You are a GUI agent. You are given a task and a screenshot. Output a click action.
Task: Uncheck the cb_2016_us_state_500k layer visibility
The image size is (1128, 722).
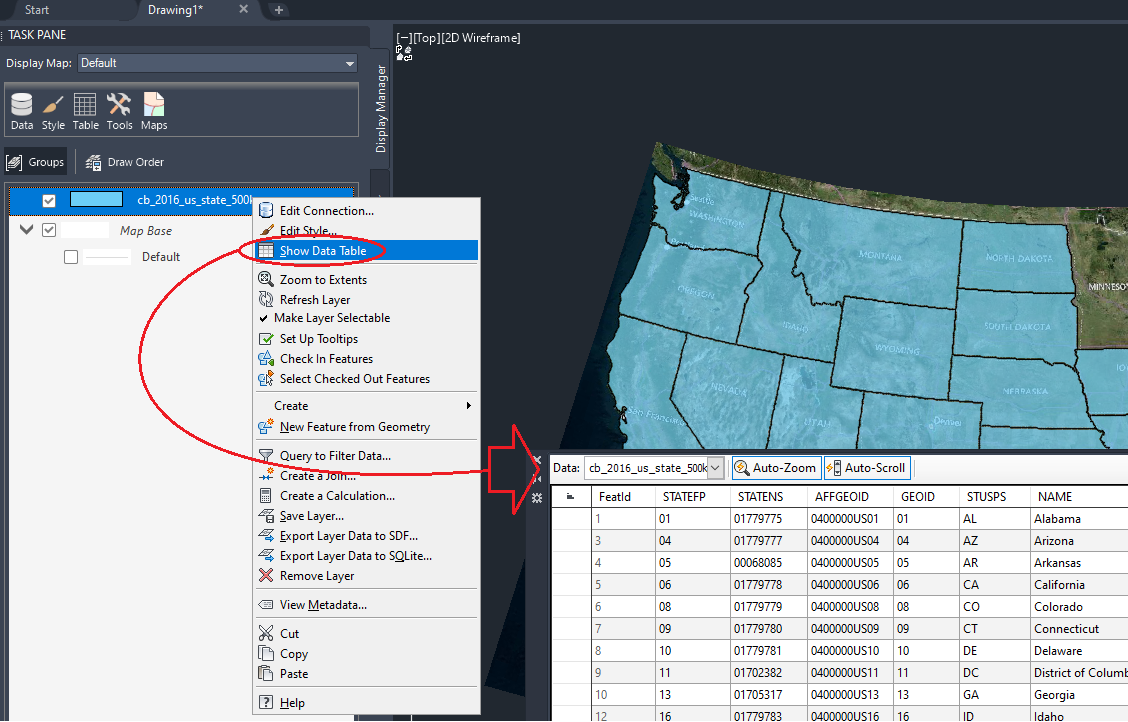coord(46,199)
